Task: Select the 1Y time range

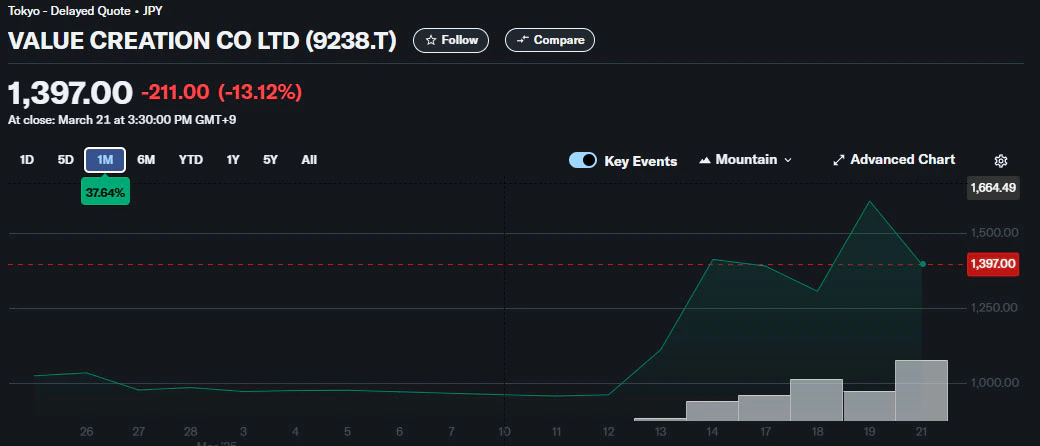Action: 233,160
